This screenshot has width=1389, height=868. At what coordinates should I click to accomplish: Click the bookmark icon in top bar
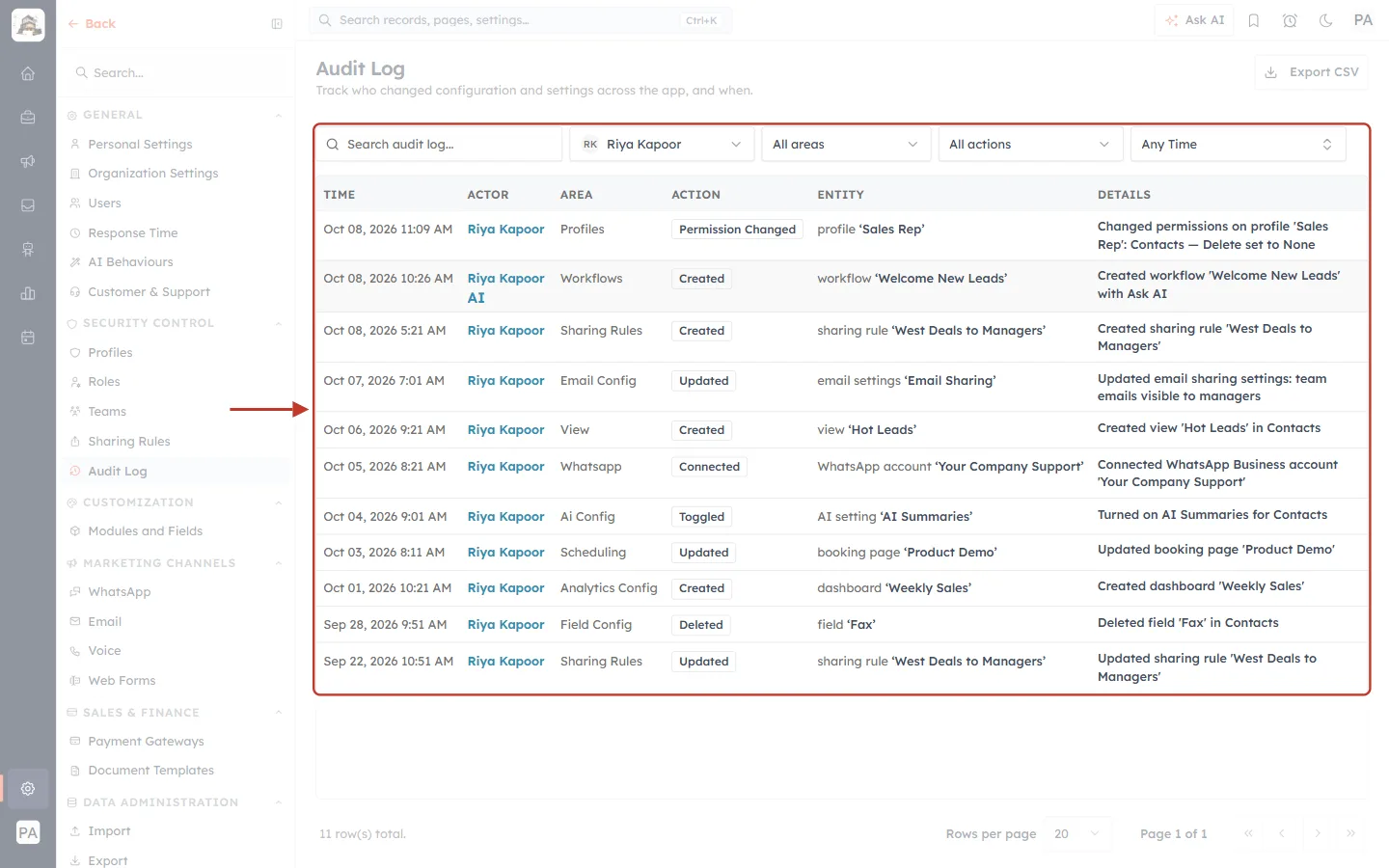(x=1254, y=20)
